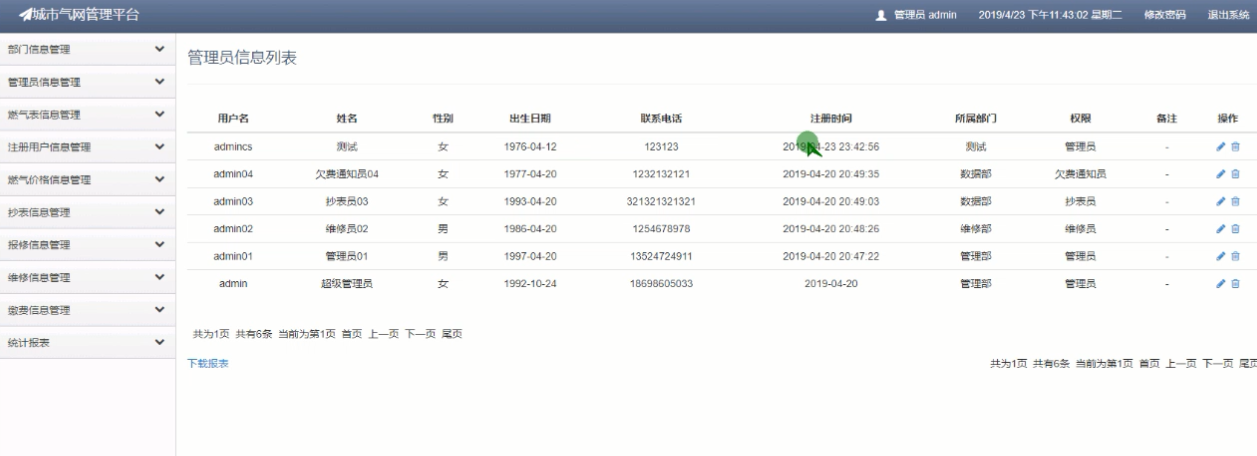1257x456 pixels.
Task: Click the delete trash icon for admincs
Action: [1235, 147]
